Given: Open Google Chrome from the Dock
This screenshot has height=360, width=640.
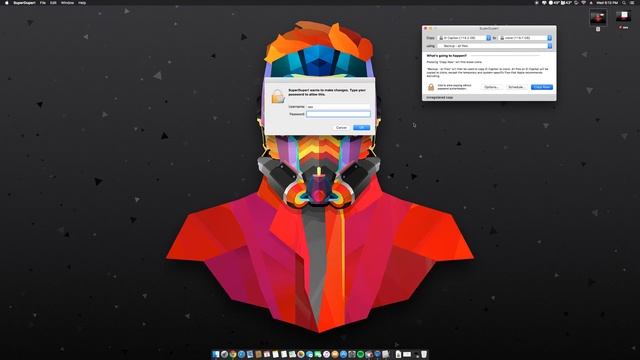Looking at the screenshot, I should click(x=233, y=354).
